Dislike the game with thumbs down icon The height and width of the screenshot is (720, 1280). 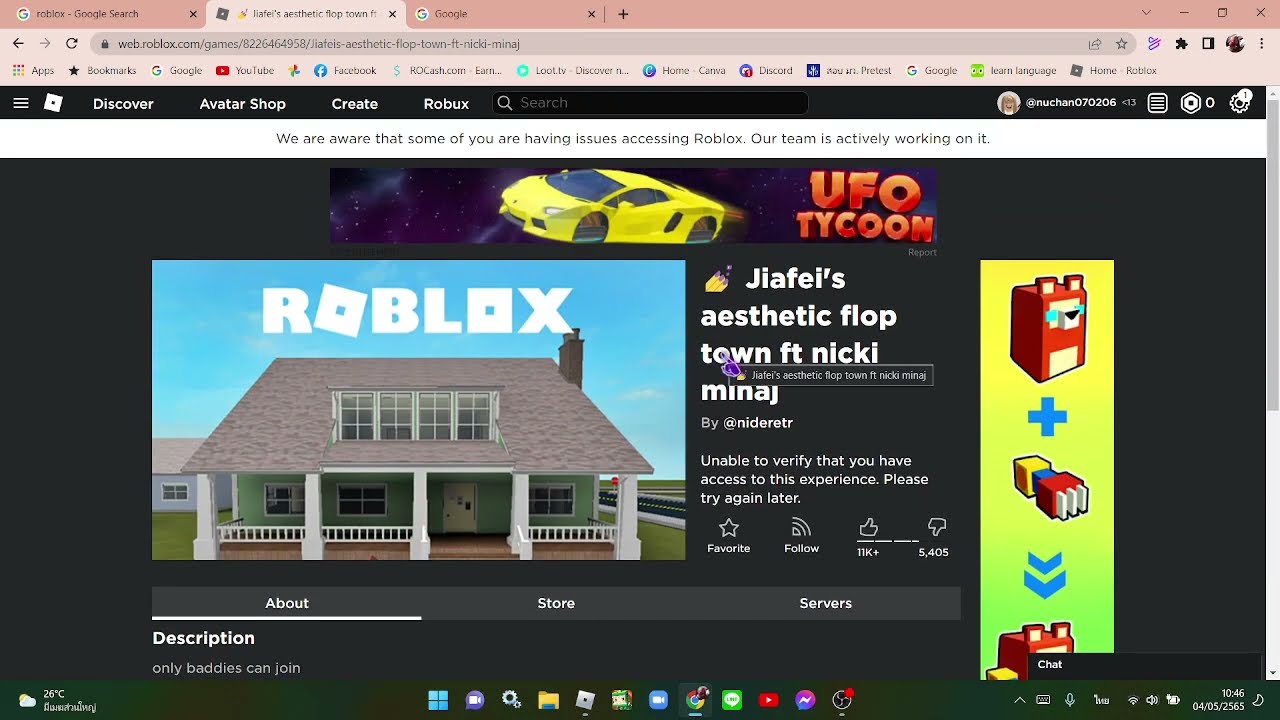[937, 527]
